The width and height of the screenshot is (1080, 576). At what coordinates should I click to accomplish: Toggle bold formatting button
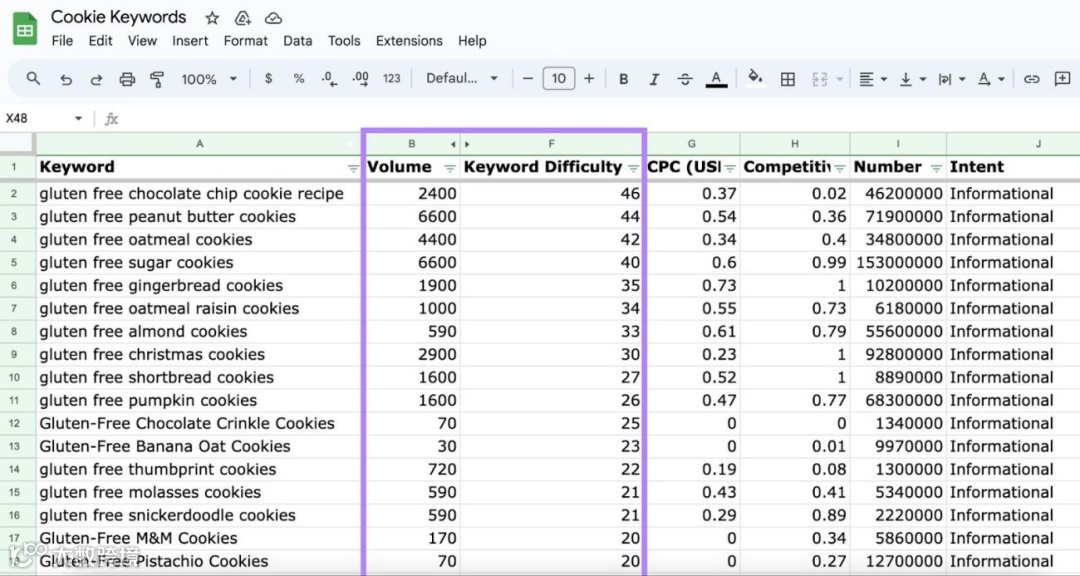point(623,79)
